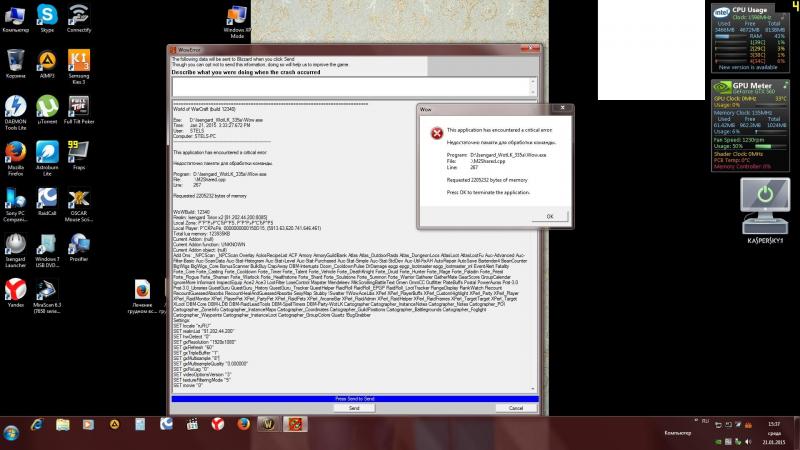Open File Explorer from the taskbar

coord(63,424)
